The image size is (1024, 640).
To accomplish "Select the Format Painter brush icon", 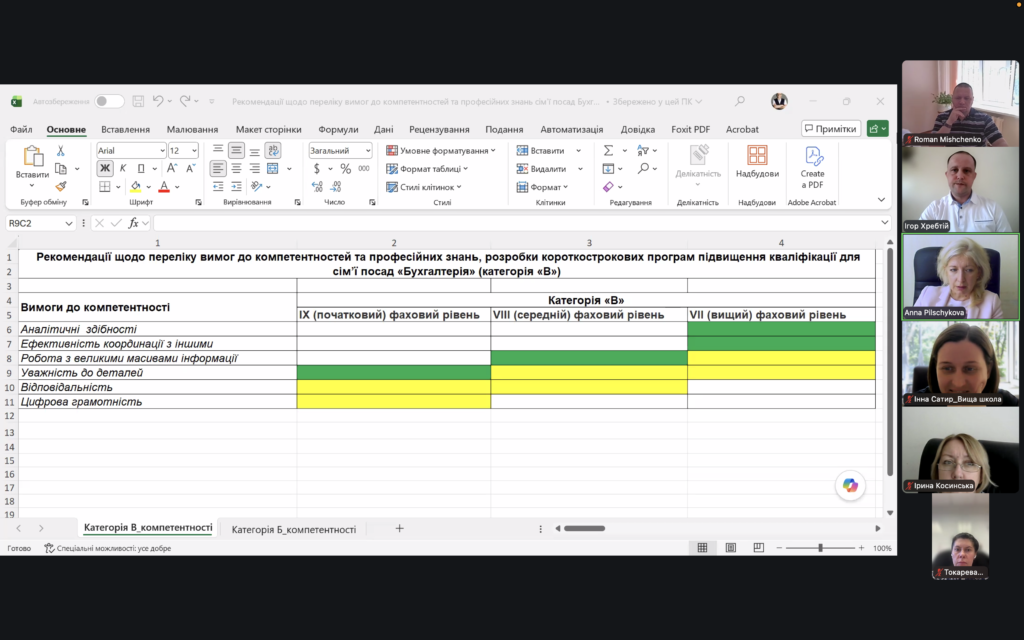I will [61, 186].
